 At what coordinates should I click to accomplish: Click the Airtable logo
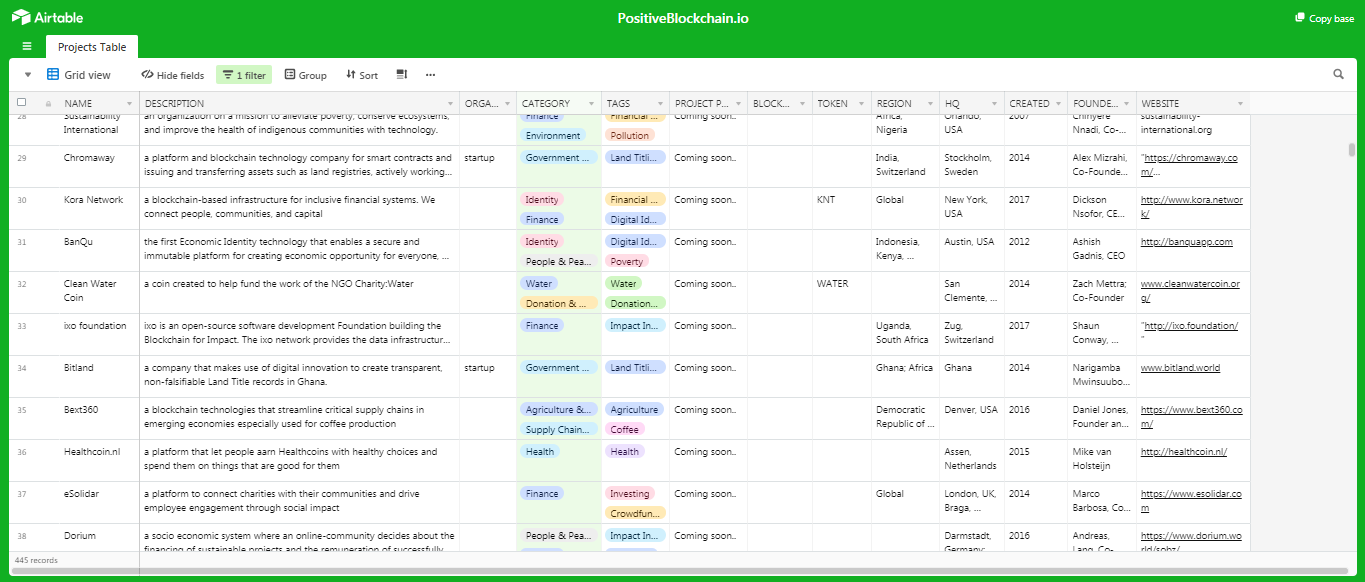click(47, 18)
